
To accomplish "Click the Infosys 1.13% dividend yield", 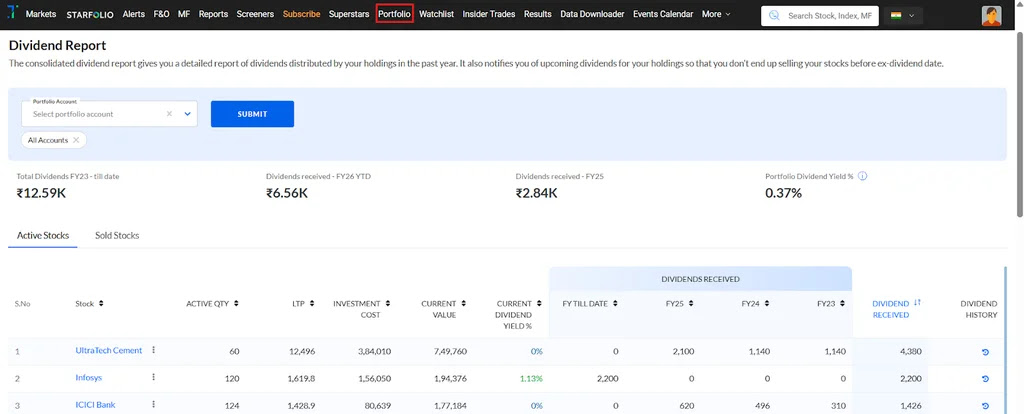I will click(x=532, y=378).
